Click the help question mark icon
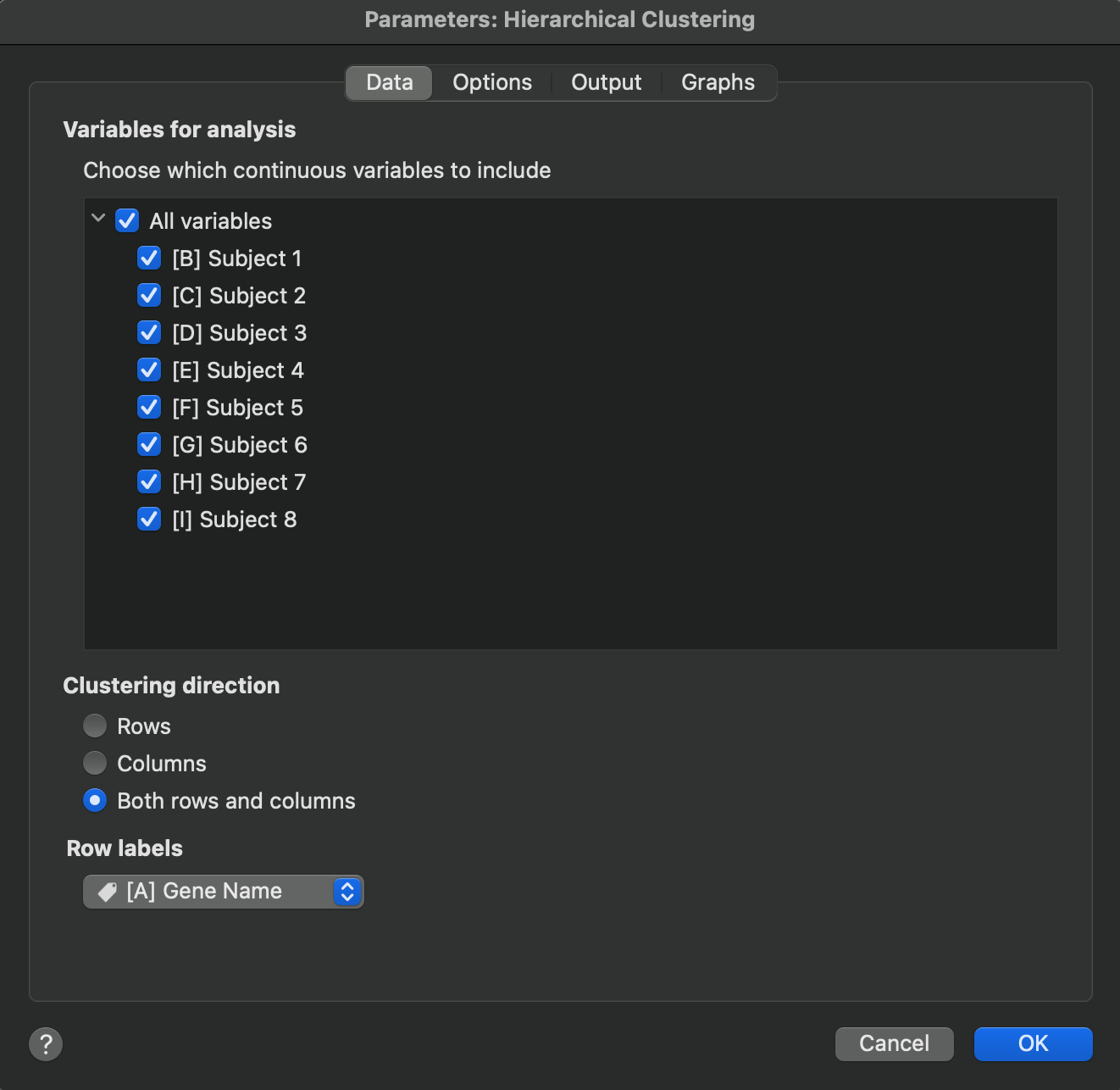The width and height of the screenshot is (1120, 1090). pos(46,1044)
